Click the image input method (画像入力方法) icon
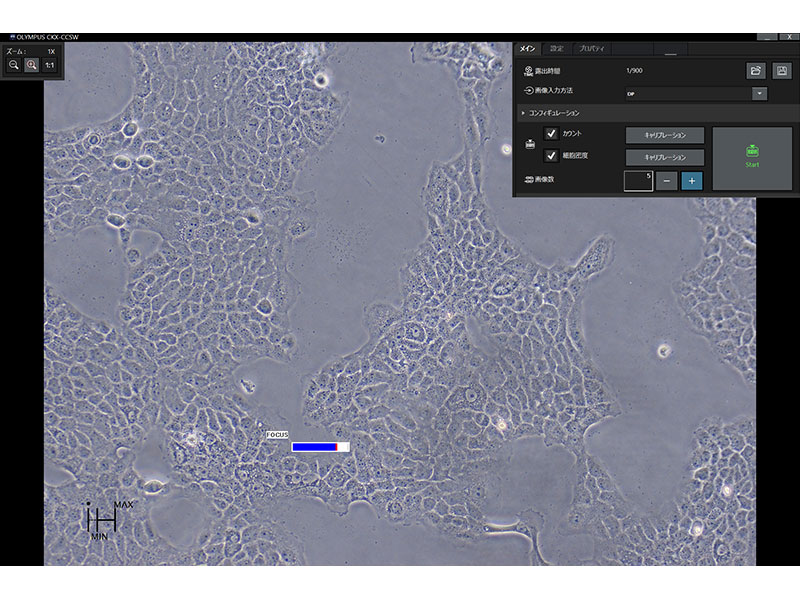 point(529,92)
